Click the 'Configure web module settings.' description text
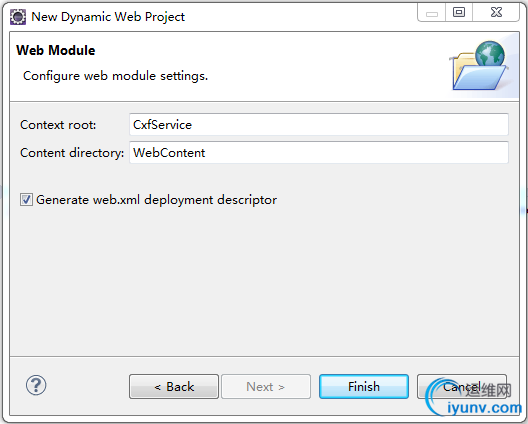Image resolution: width=528 pixels, height=424 pixels. tap(116, 76)
